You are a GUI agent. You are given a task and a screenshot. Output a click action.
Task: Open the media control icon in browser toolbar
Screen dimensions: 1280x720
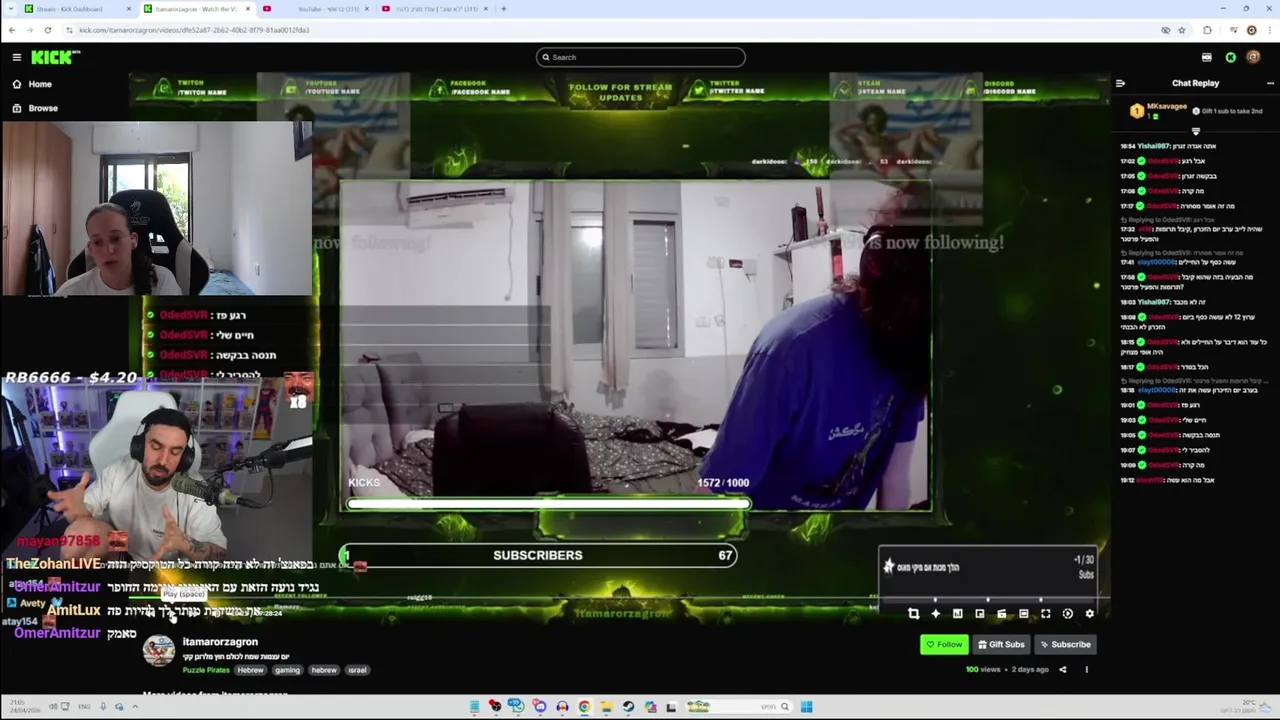coord(1234,30)
